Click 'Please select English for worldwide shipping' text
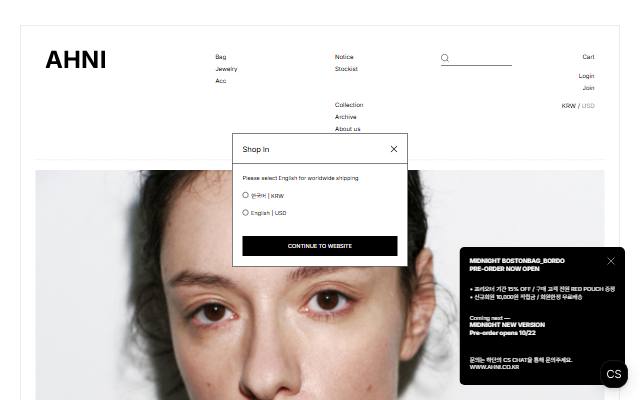The image size is (640, 400). (300, 178)
